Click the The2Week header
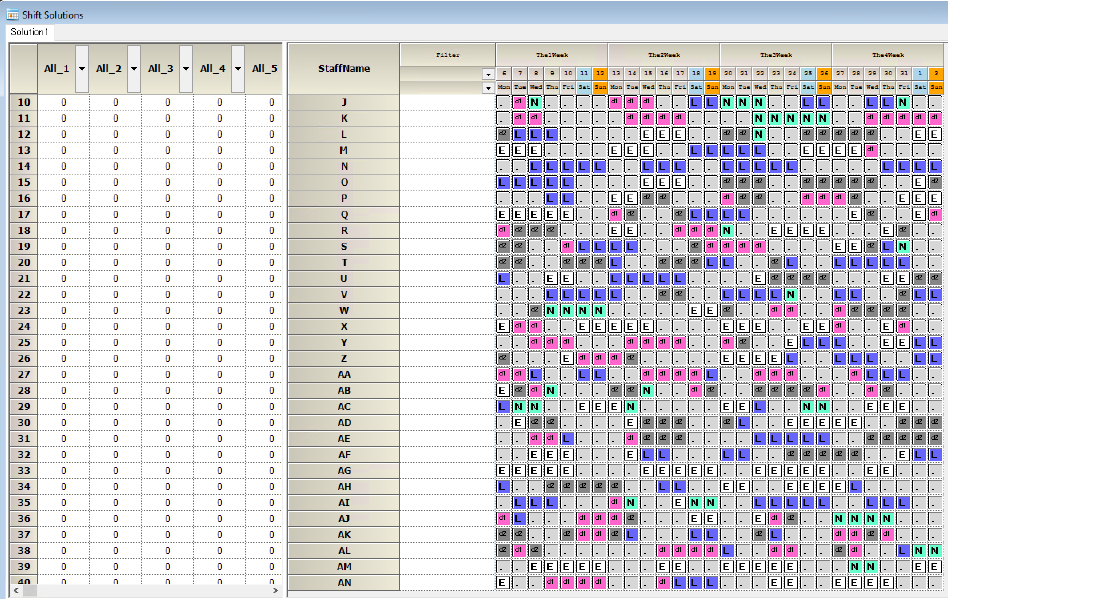1110x599 pixels. click(664, 55)
